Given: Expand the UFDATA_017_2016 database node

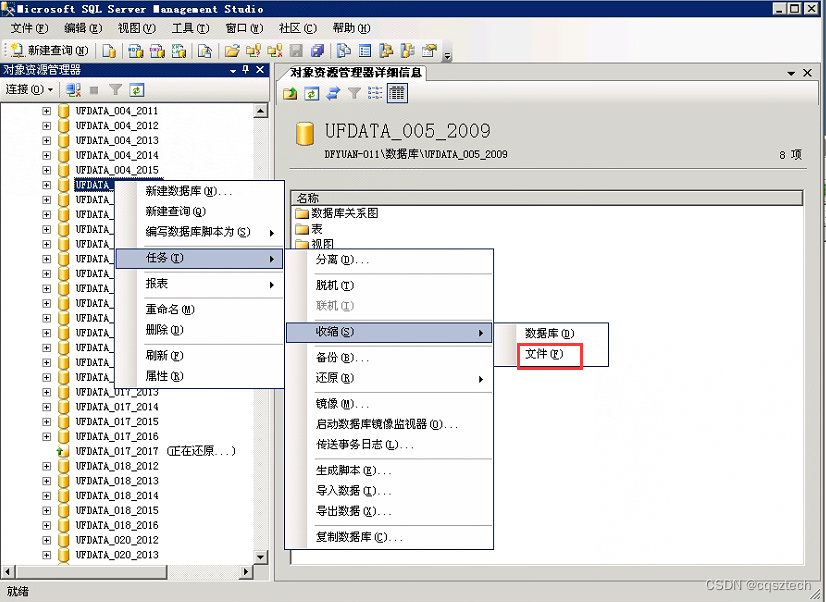Looking at the screenshot, I should 46,437.
